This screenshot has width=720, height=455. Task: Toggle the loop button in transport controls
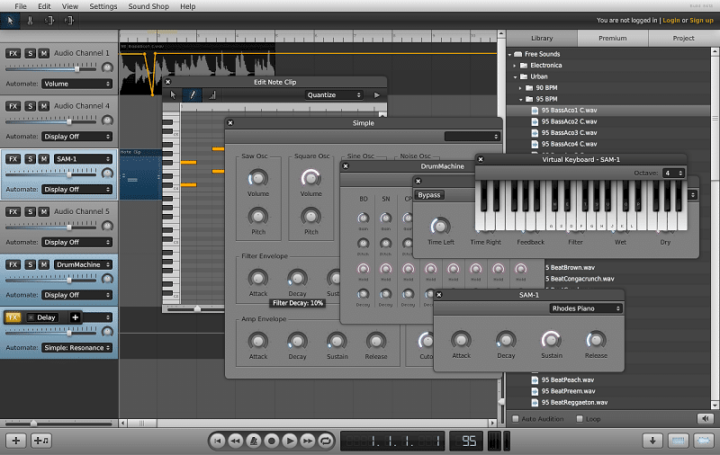point(325,440)
